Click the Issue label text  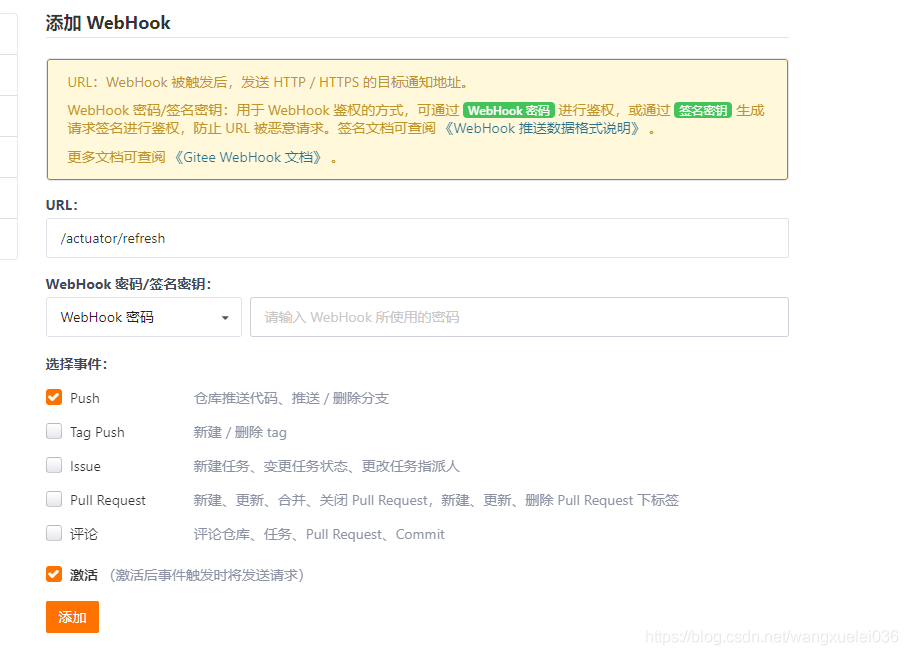coord(85,466)
